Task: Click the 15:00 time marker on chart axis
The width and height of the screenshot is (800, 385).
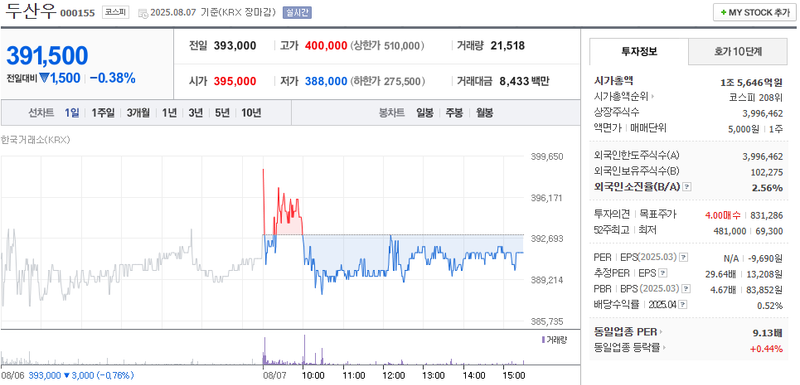Action: pyautogui.click(x=514, y=375)
